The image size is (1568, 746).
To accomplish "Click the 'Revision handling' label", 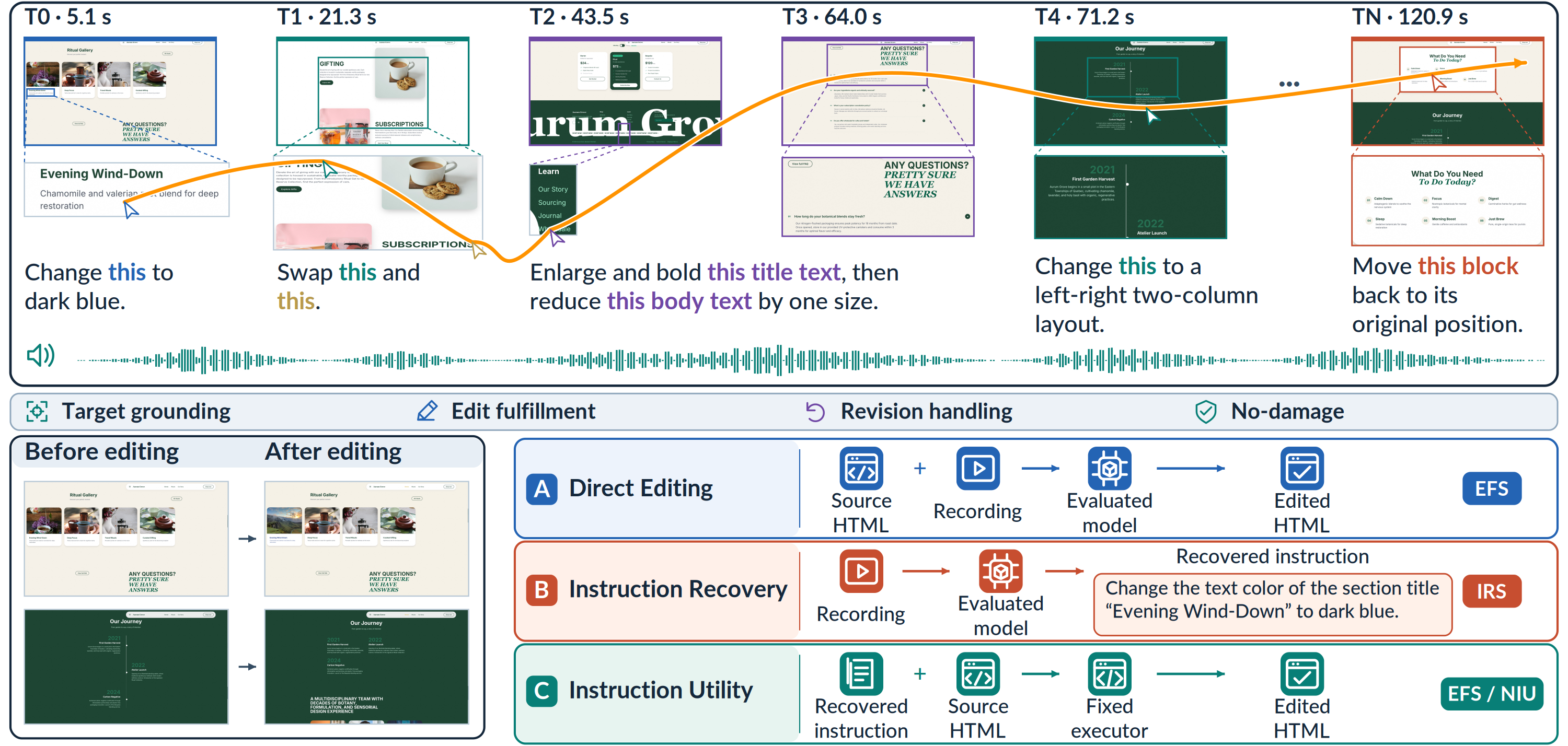I will coord(927,412).
